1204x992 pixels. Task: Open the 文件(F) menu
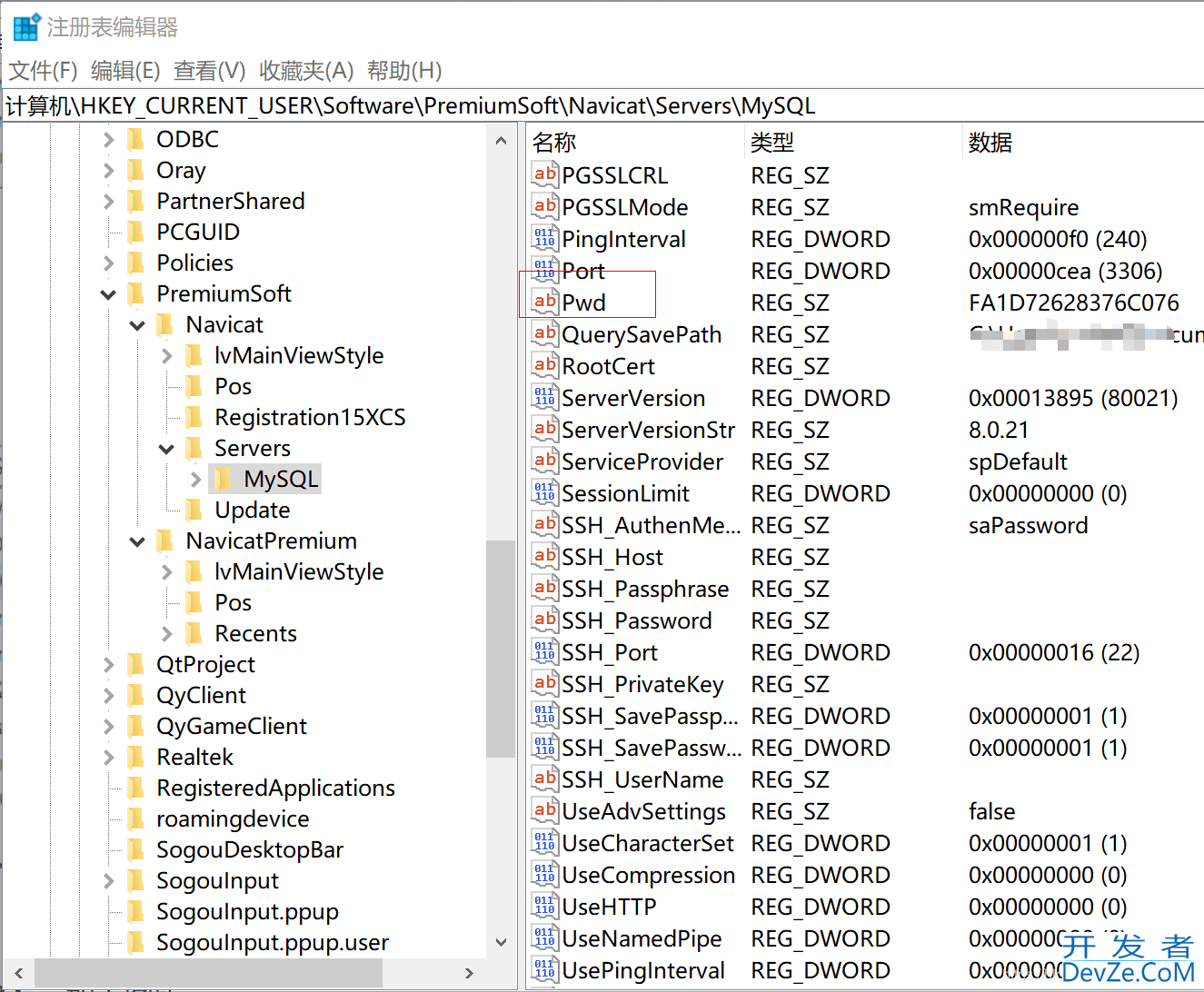click(x=43, y=70)
